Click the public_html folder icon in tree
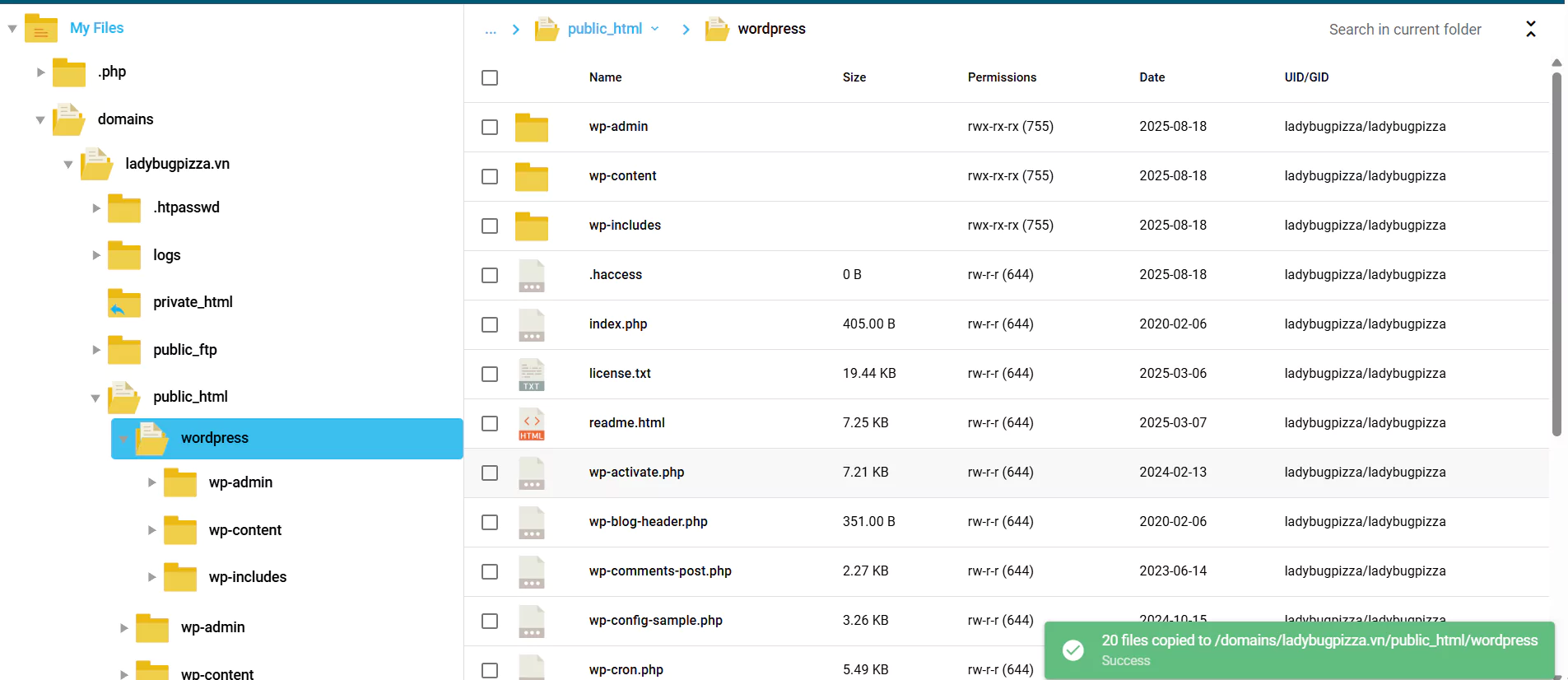Viewport: 1568px width, 680px height. [x=124, y=397]
